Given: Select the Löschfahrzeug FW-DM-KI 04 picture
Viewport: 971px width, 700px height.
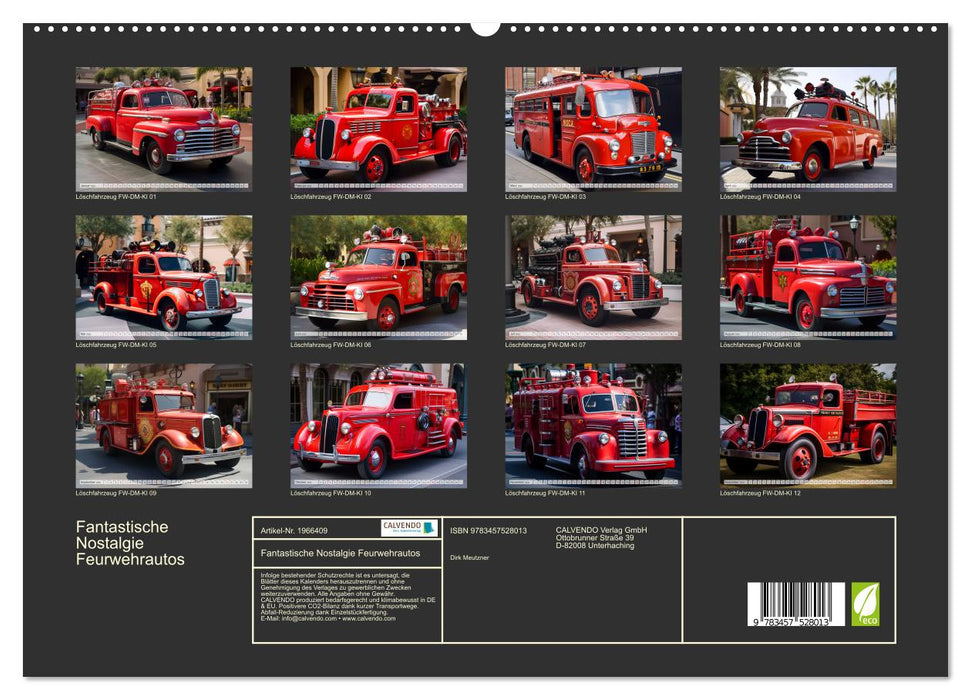Looking at the screenshot, I should point(808,129).
